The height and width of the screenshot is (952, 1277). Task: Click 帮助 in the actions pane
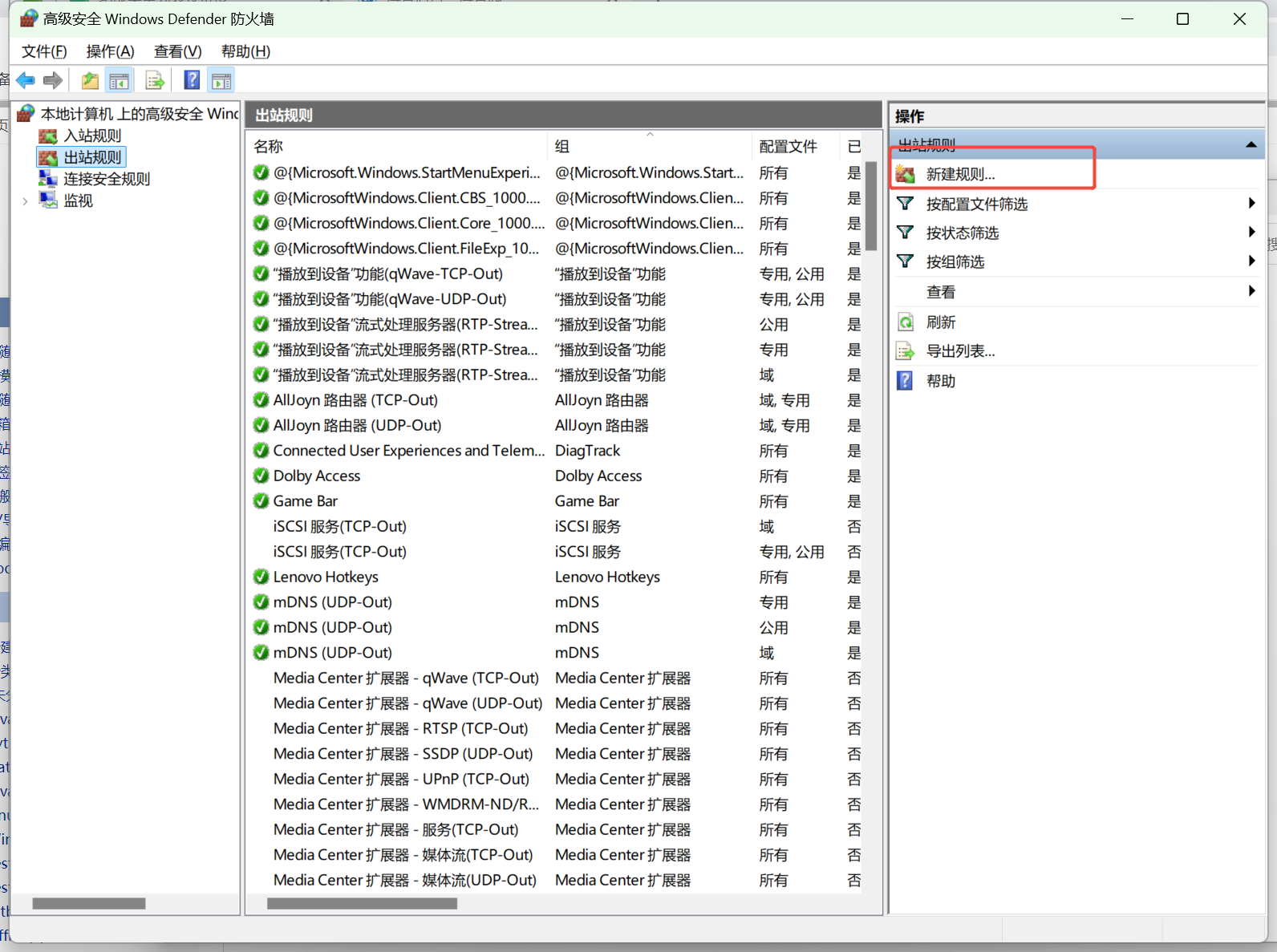941,381
